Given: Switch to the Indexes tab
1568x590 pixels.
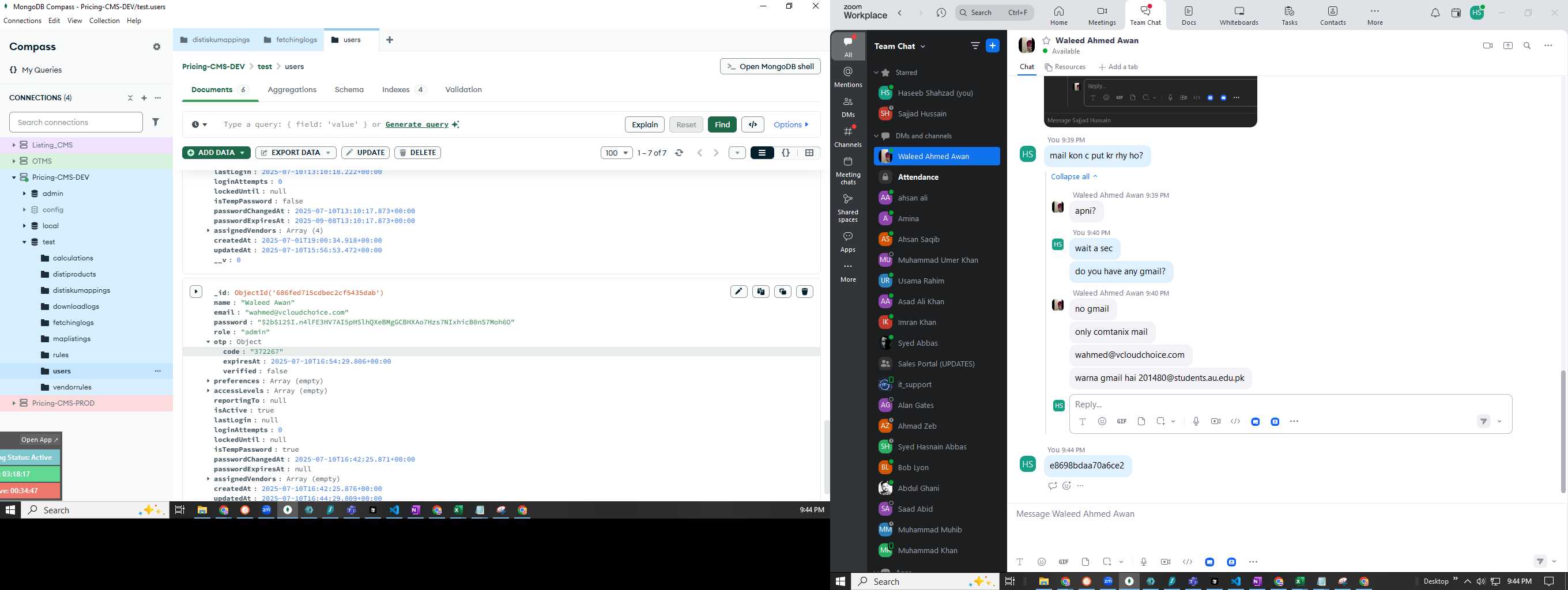Looking at the screenshot, I should point(404,90).
